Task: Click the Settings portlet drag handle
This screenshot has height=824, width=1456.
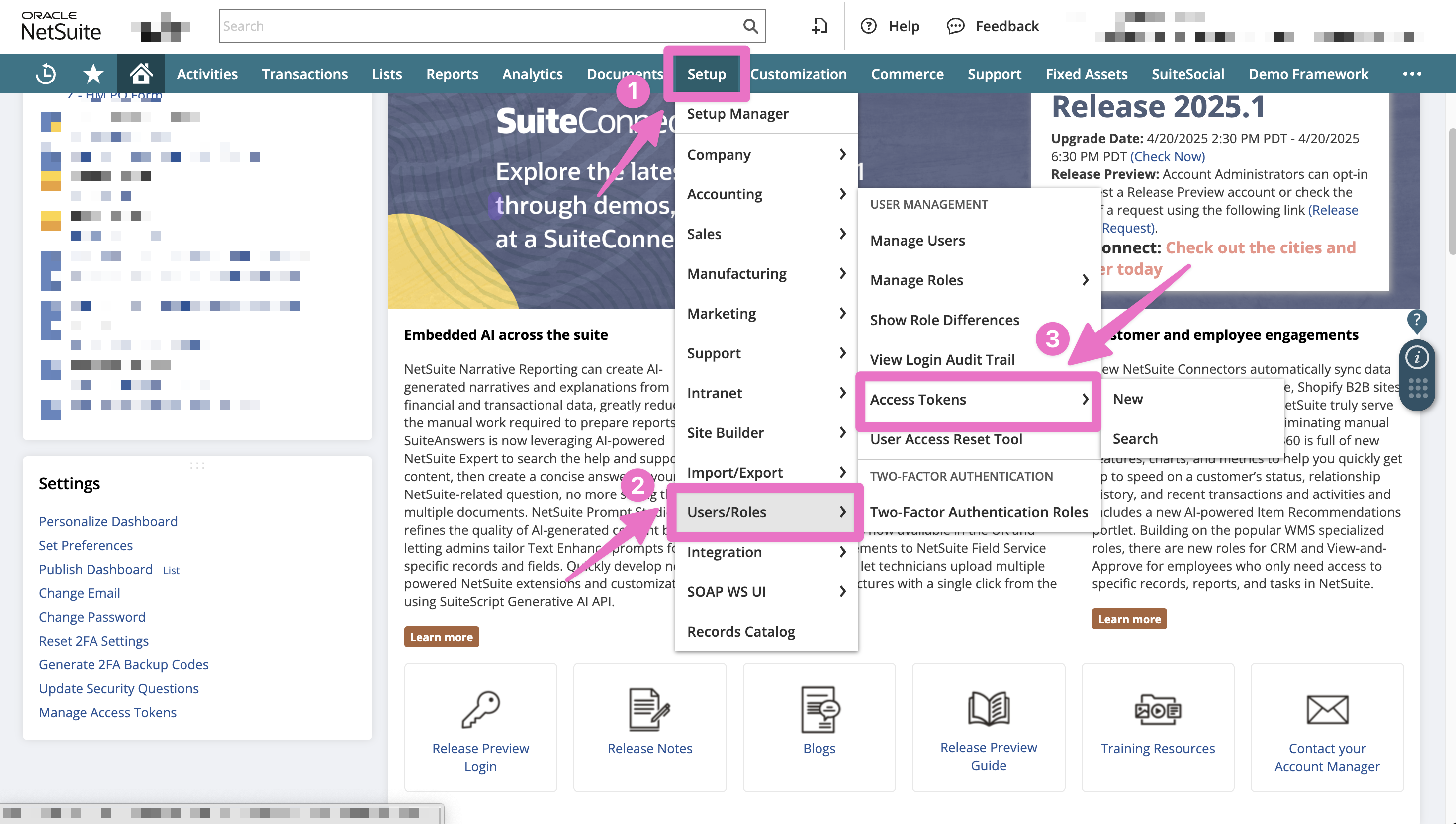Action: (x=197, y=466)
